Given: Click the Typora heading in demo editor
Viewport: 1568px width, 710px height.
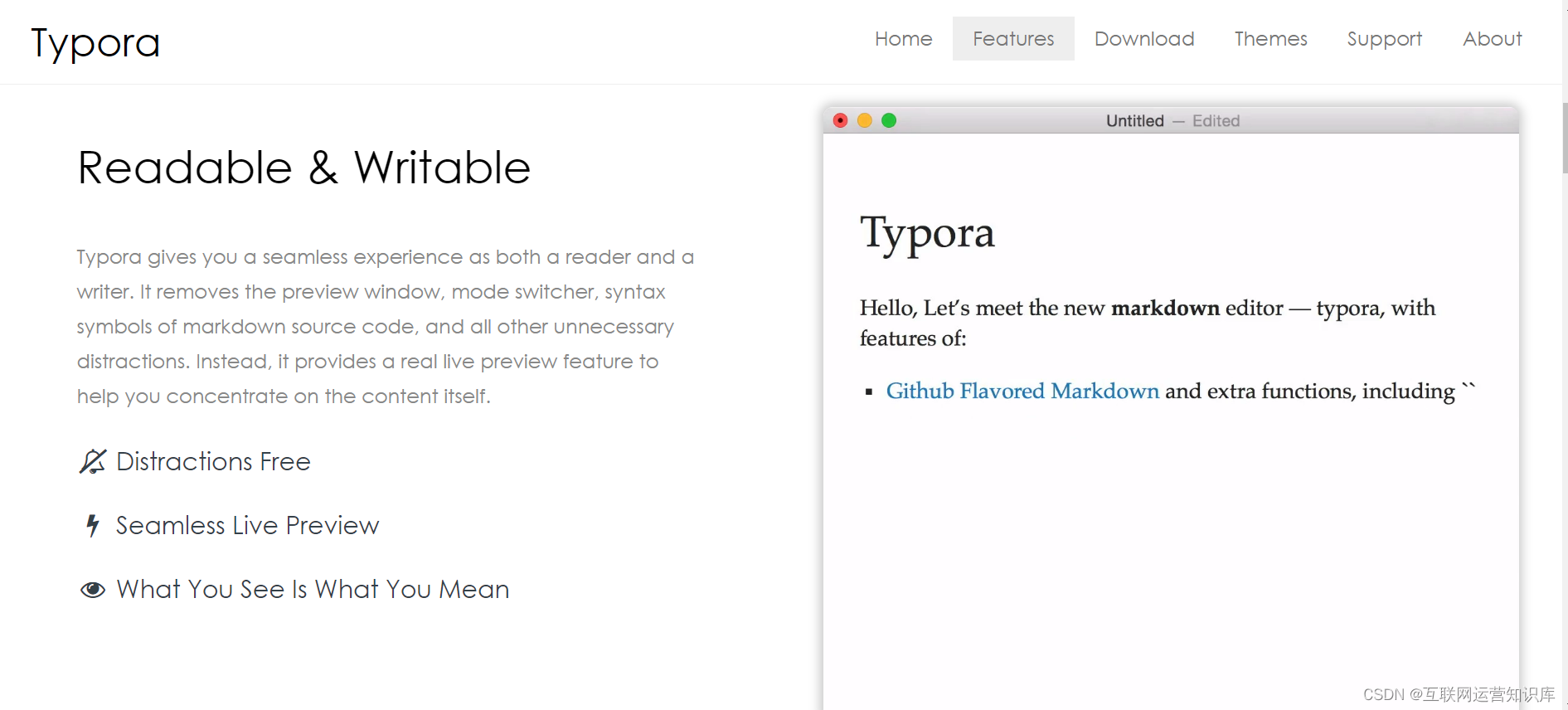Looking at the screenshot, I should click(927, 234).
